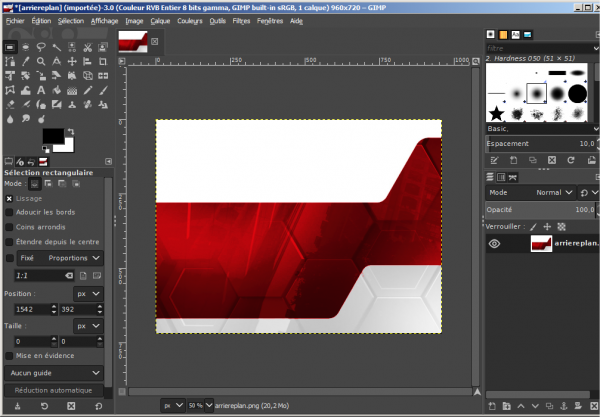The height and width of the screenshot is (417, 600).
Task: Select the Hardness 050 brush thumbnail
Action: coord(535,93)
